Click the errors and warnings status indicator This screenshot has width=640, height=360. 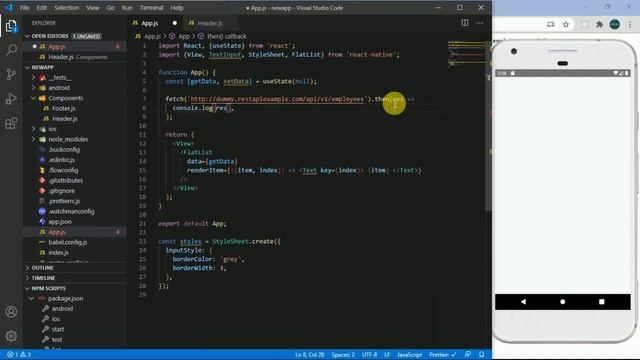tap(19, 355)
